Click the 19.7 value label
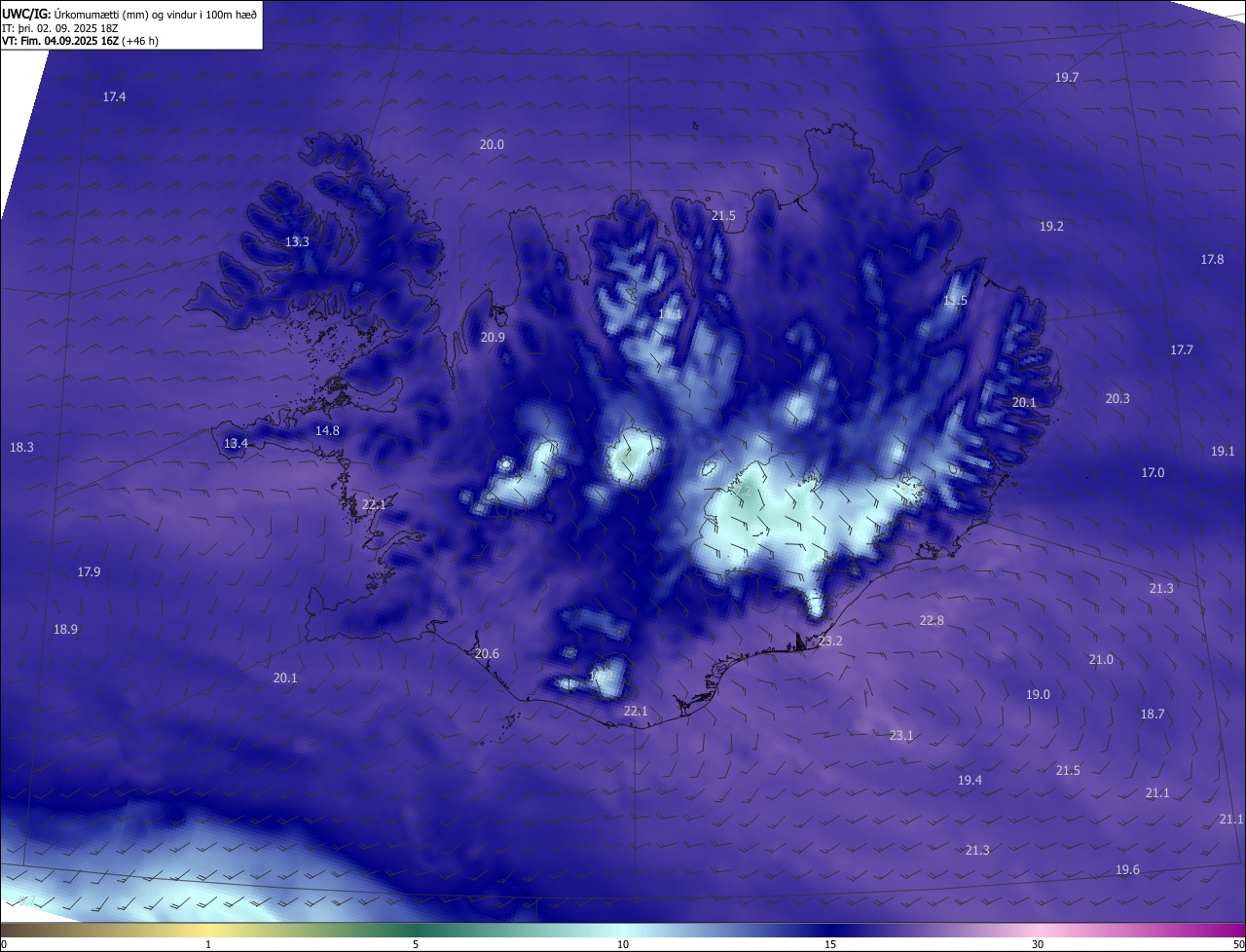This screenshot has height=952, width=1246. tap(1067, 77)
